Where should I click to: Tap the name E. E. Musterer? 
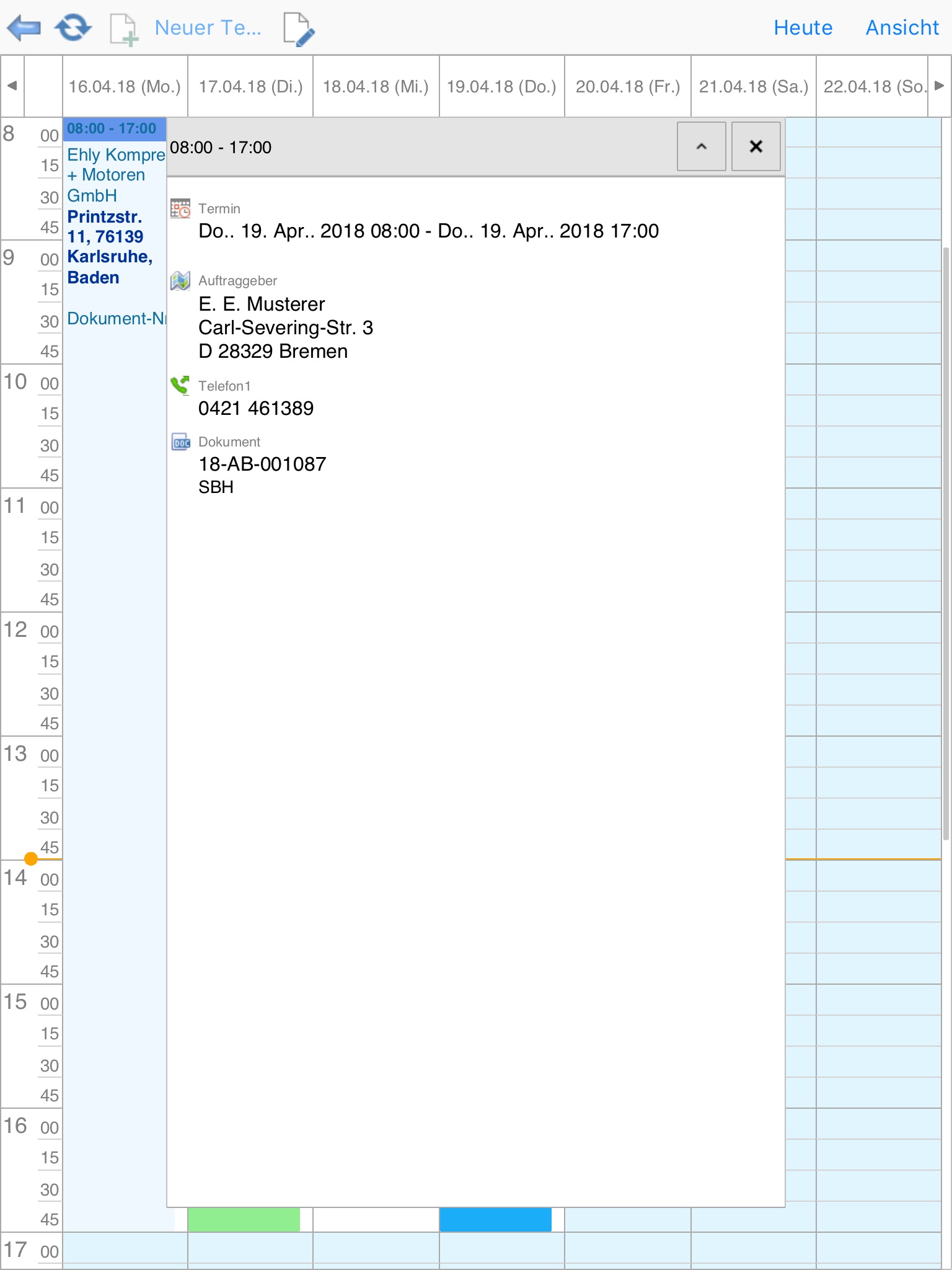(x=262, y=304)
